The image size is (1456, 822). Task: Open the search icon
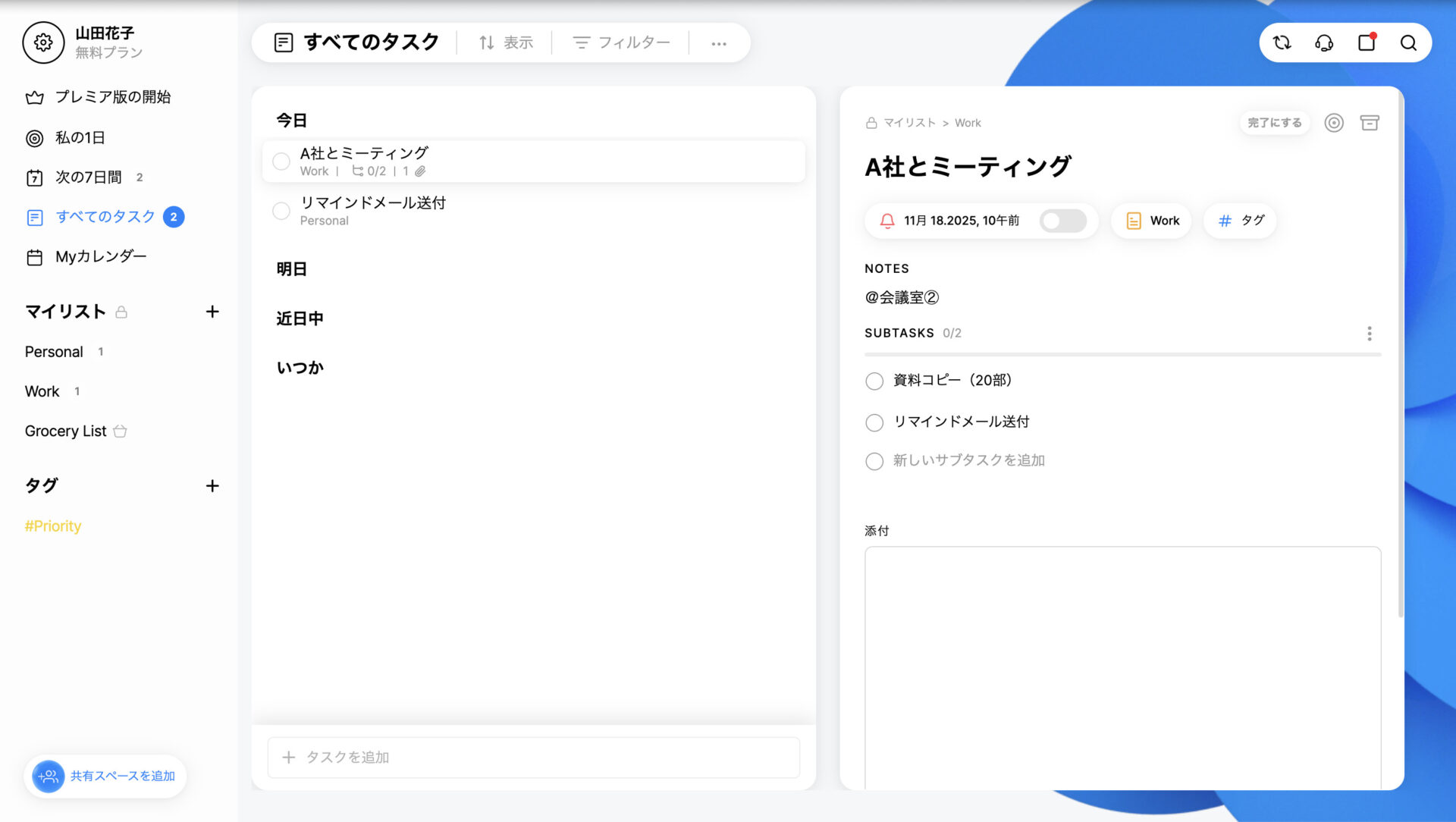1409,43
